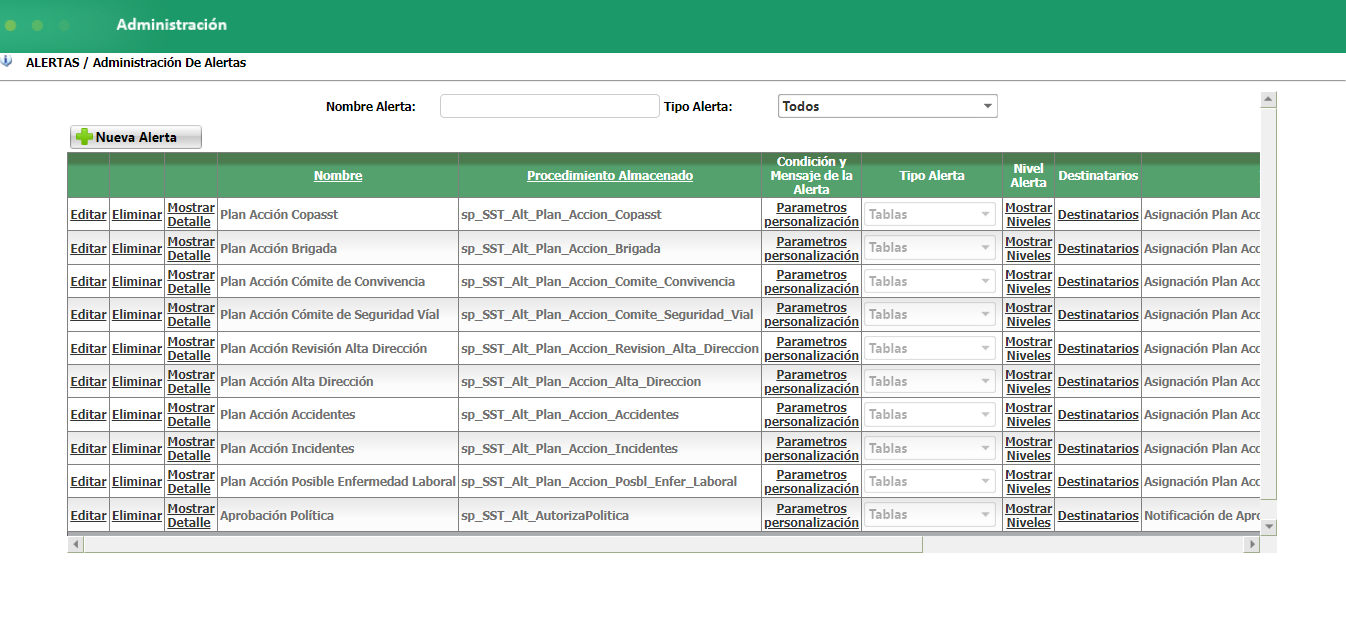Open Tipo Alerta dropdown for Seguridad Víal row
The image size is (1346, 636).
coord(930,314)
